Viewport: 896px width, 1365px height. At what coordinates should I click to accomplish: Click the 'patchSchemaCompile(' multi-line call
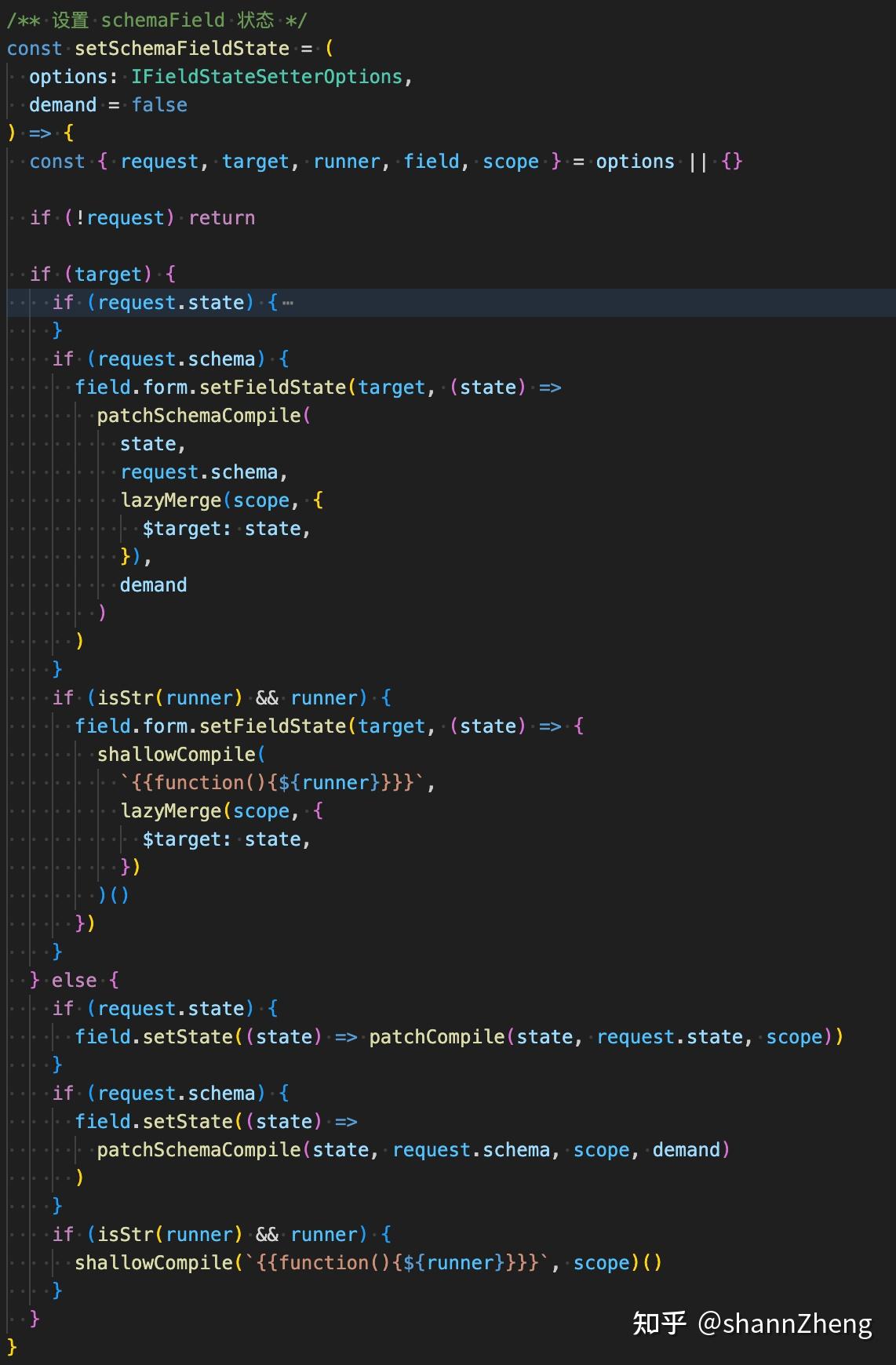(x=204, y=416)
